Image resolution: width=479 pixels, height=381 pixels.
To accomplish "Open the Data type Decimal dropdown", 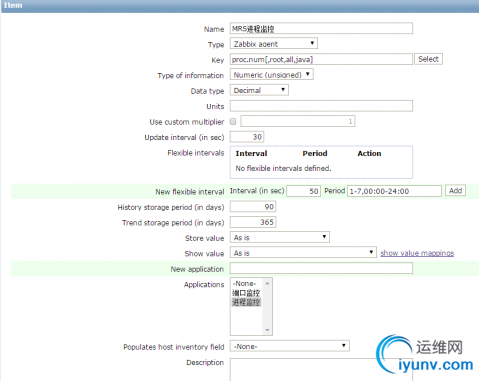I will pos(259,90).
